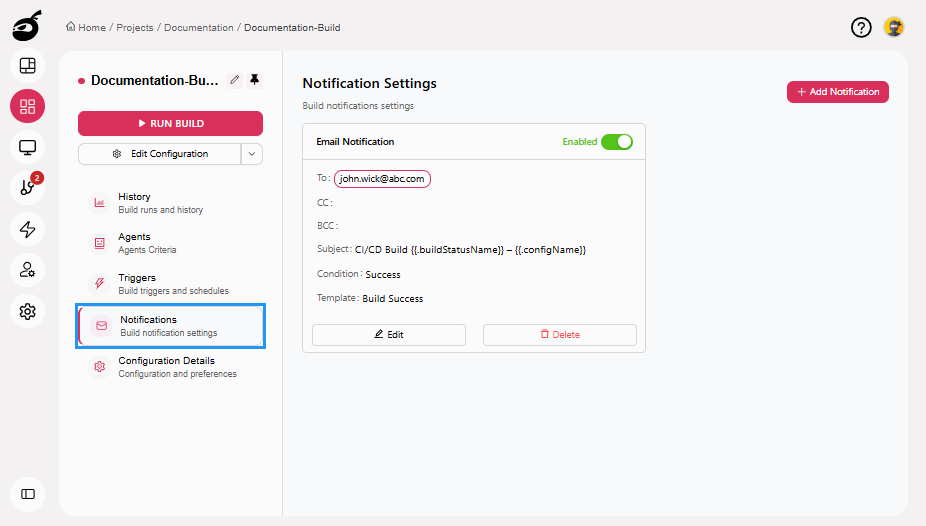The width and height of the screenshot is (926, 526).
Task: Click the Agents icon in the side menu
Action: (x=99, y=243)
